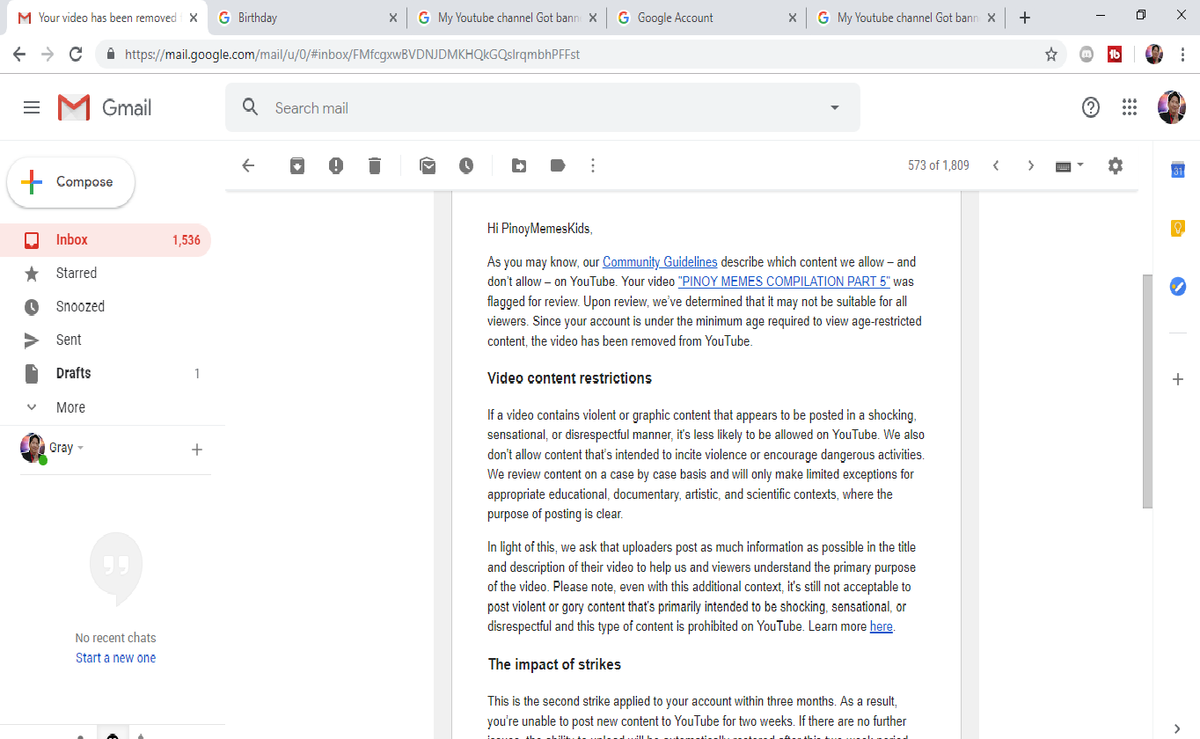Image resolution: width=1200 pixels, height=739 pixels.
Task: Click the browser address bar URL
Action: coord(352,54)
